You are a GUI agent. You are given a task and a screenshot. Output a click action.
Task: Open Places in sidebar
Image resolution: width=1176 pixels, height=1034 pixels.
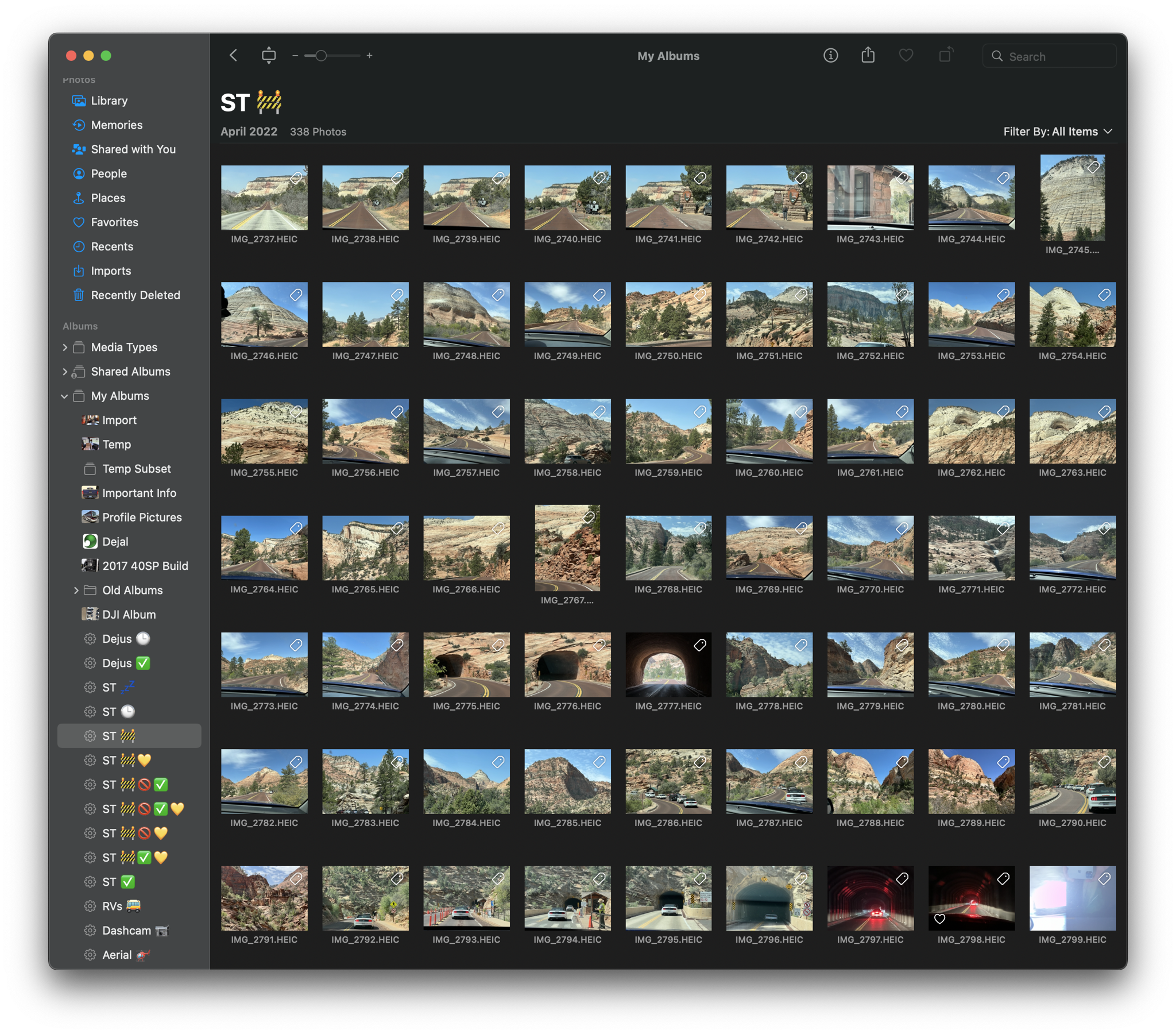(129, 198)
